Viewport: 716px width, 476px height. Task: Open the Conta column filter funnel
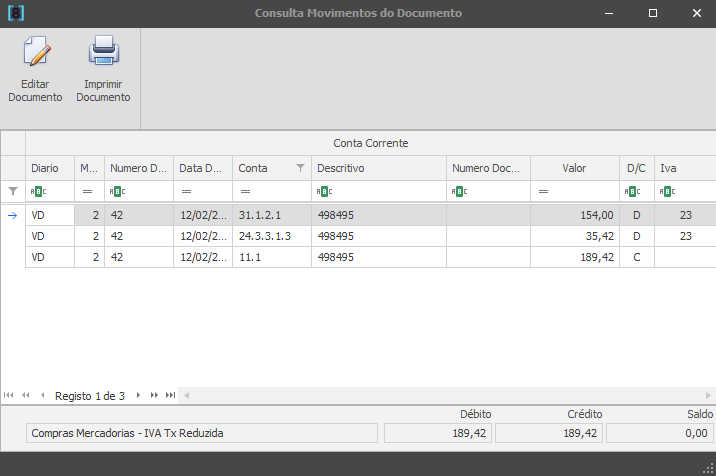click(300, 168)
